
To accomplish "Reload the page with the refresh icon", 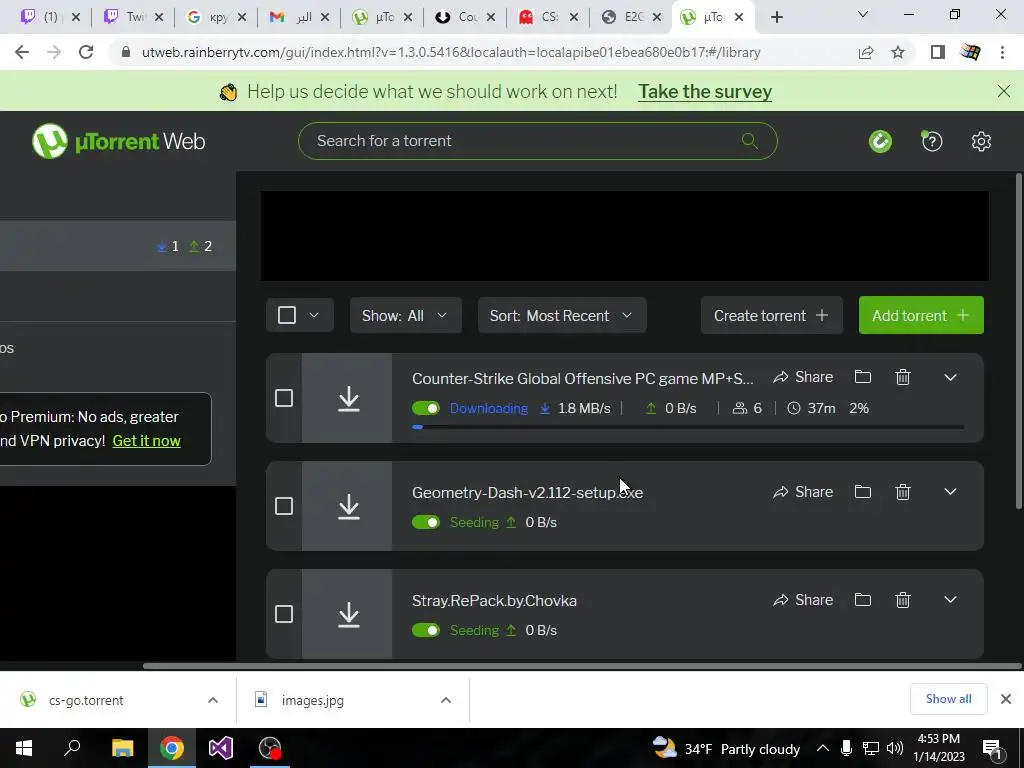I will pos(86,52).
